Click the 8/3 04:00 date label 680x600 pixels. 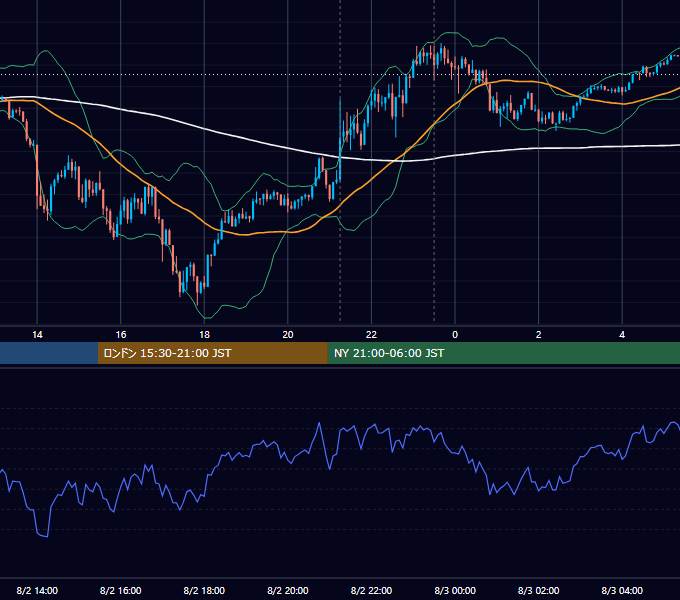(x=622, y=590)
